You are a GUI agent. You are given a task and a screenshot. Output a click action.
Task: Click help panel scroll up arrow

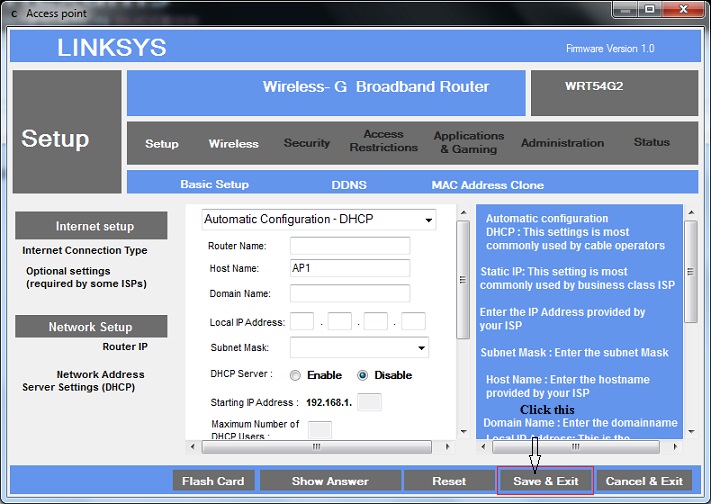click(691, 212)
